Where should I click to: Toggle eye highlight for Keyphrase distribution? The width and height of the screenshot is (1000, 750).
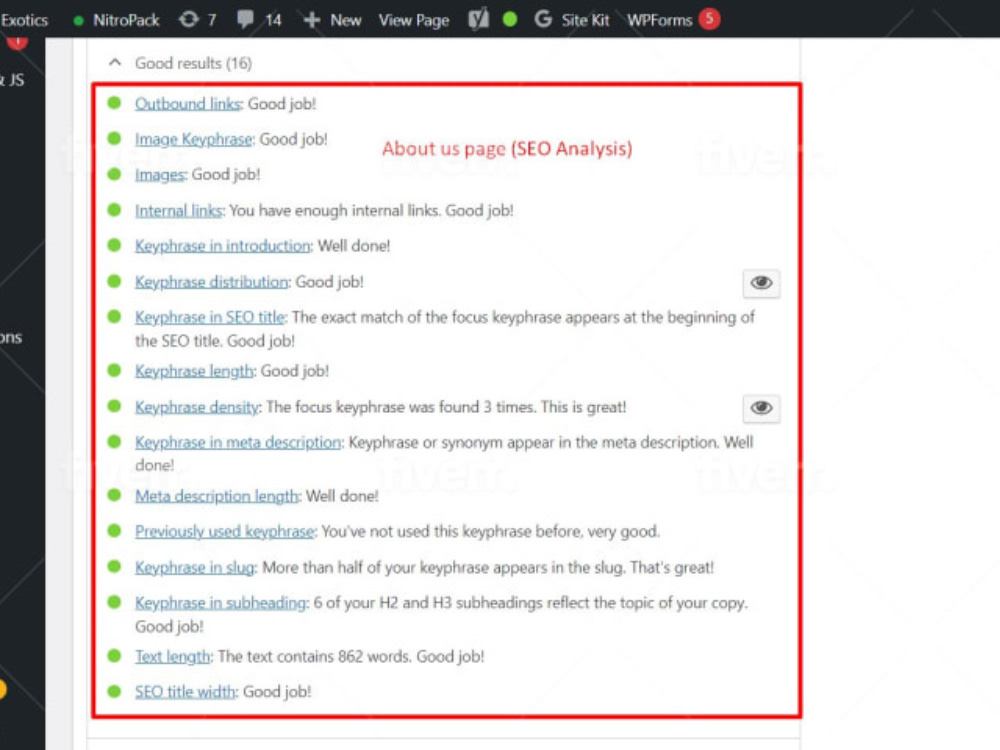[761, 283]
